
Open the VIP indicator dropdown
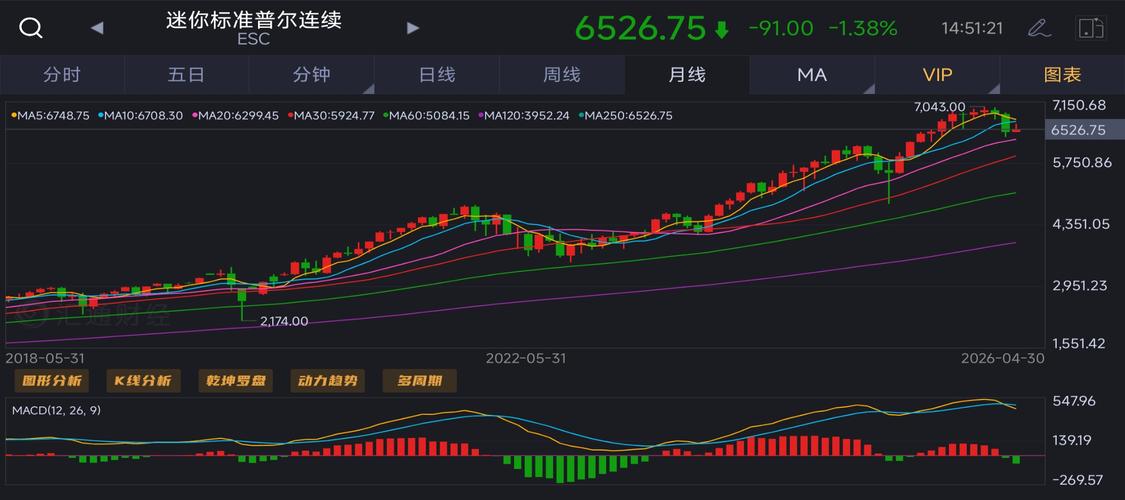coord(937,75)
